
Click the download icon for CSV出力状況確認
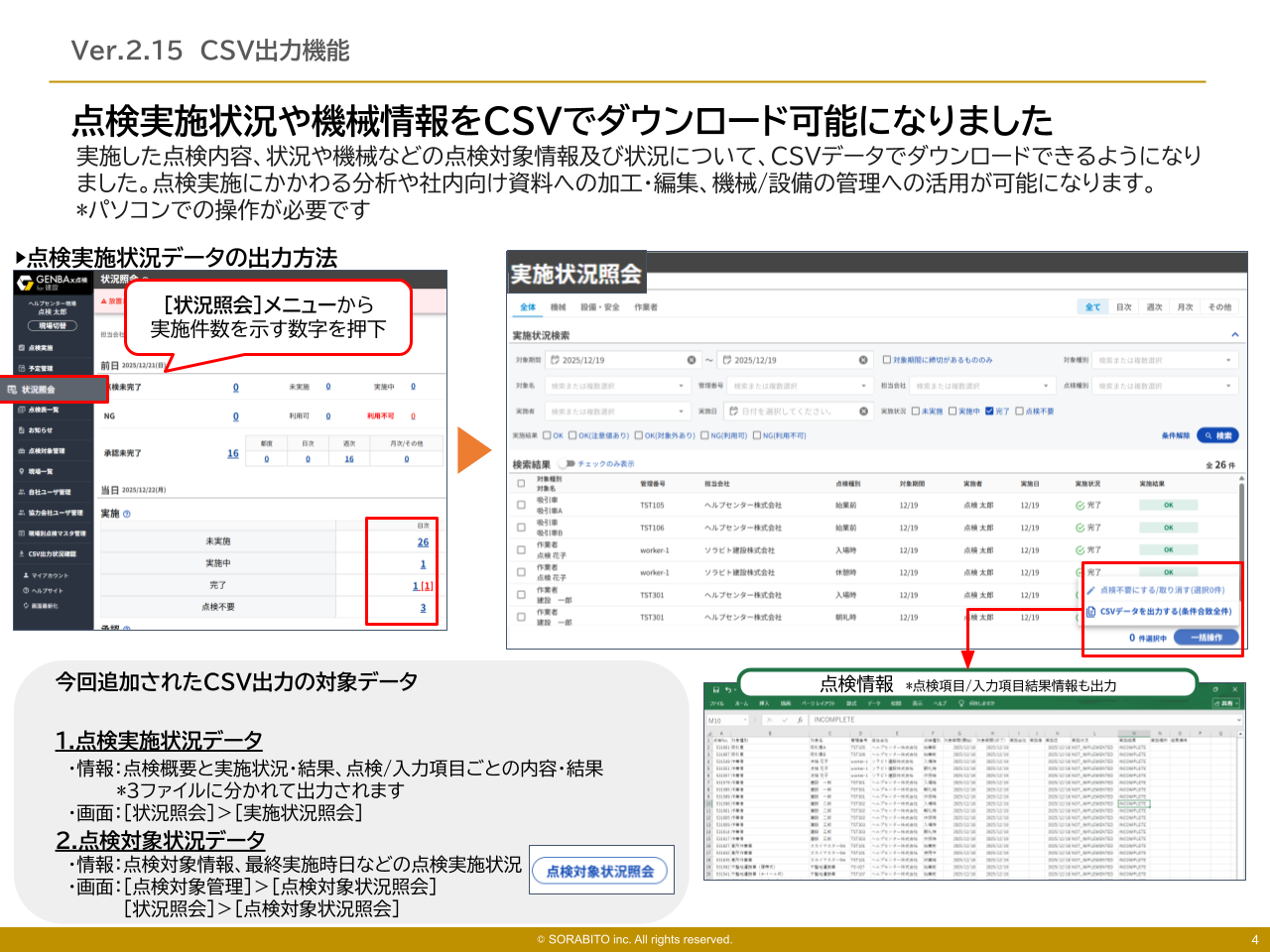pos(21,554)
